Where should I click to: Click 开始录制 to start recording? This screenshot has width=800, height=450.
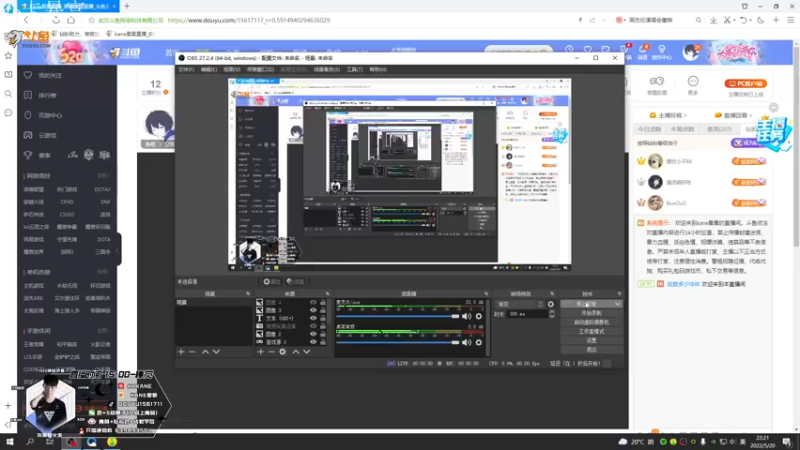coord(591,313)
